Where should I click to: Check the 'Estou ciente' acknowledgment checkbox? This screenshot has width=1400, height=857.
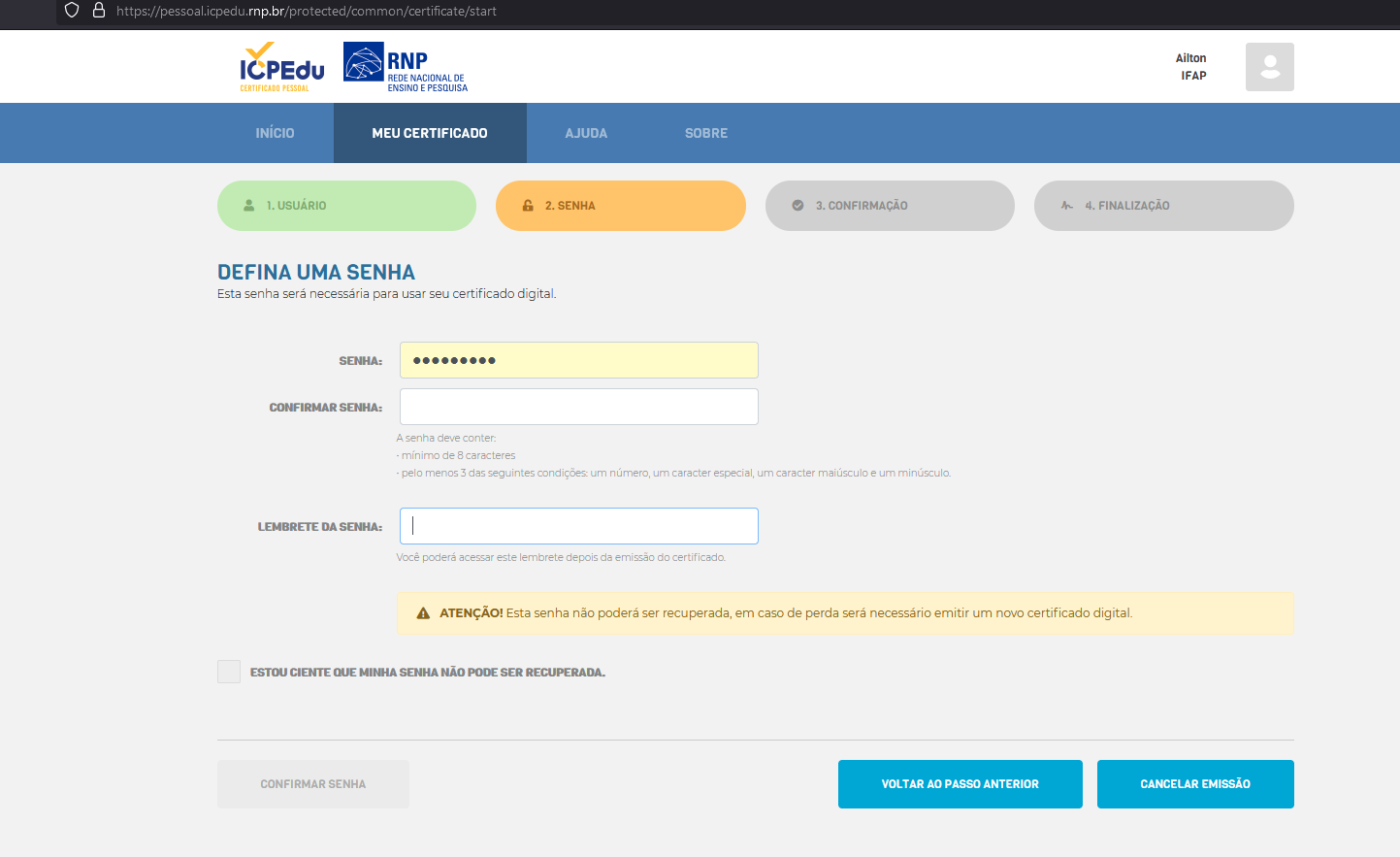[229, 672]
